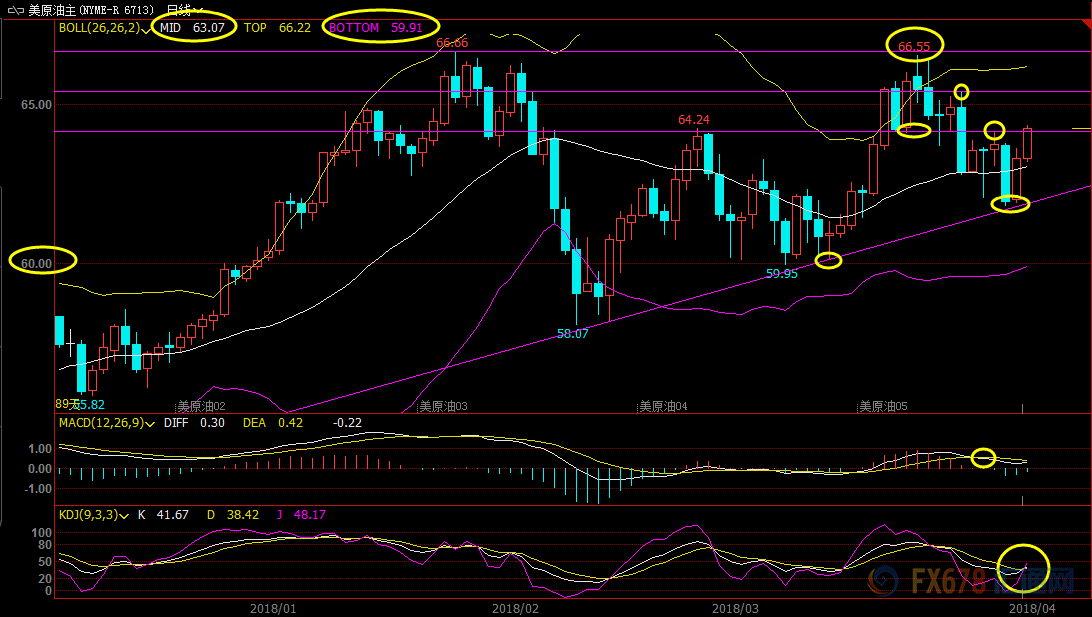Click the 66.55 circled high label
This screenshot has width=1092, height=617.
coord(913,46)
